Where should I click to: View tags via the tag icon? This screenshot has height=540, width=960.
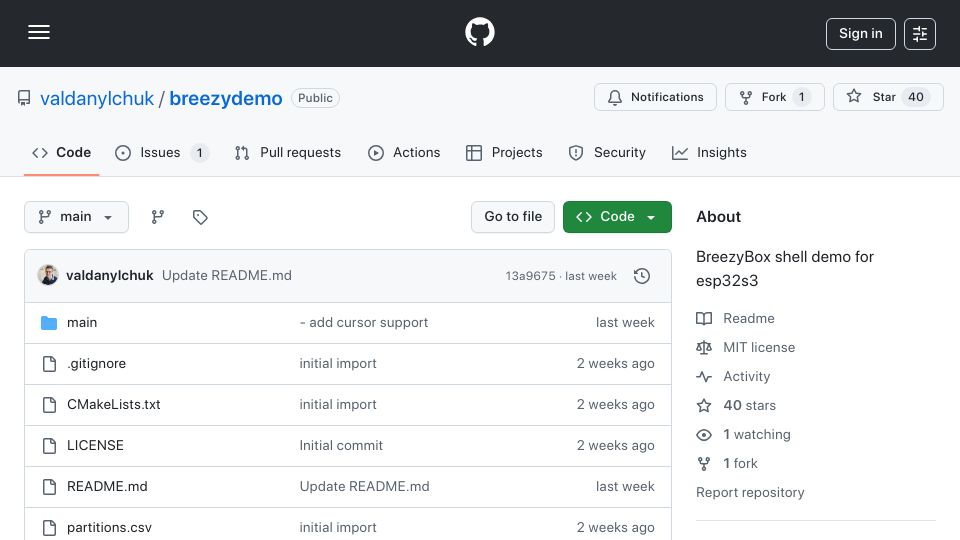pos(200,217)
